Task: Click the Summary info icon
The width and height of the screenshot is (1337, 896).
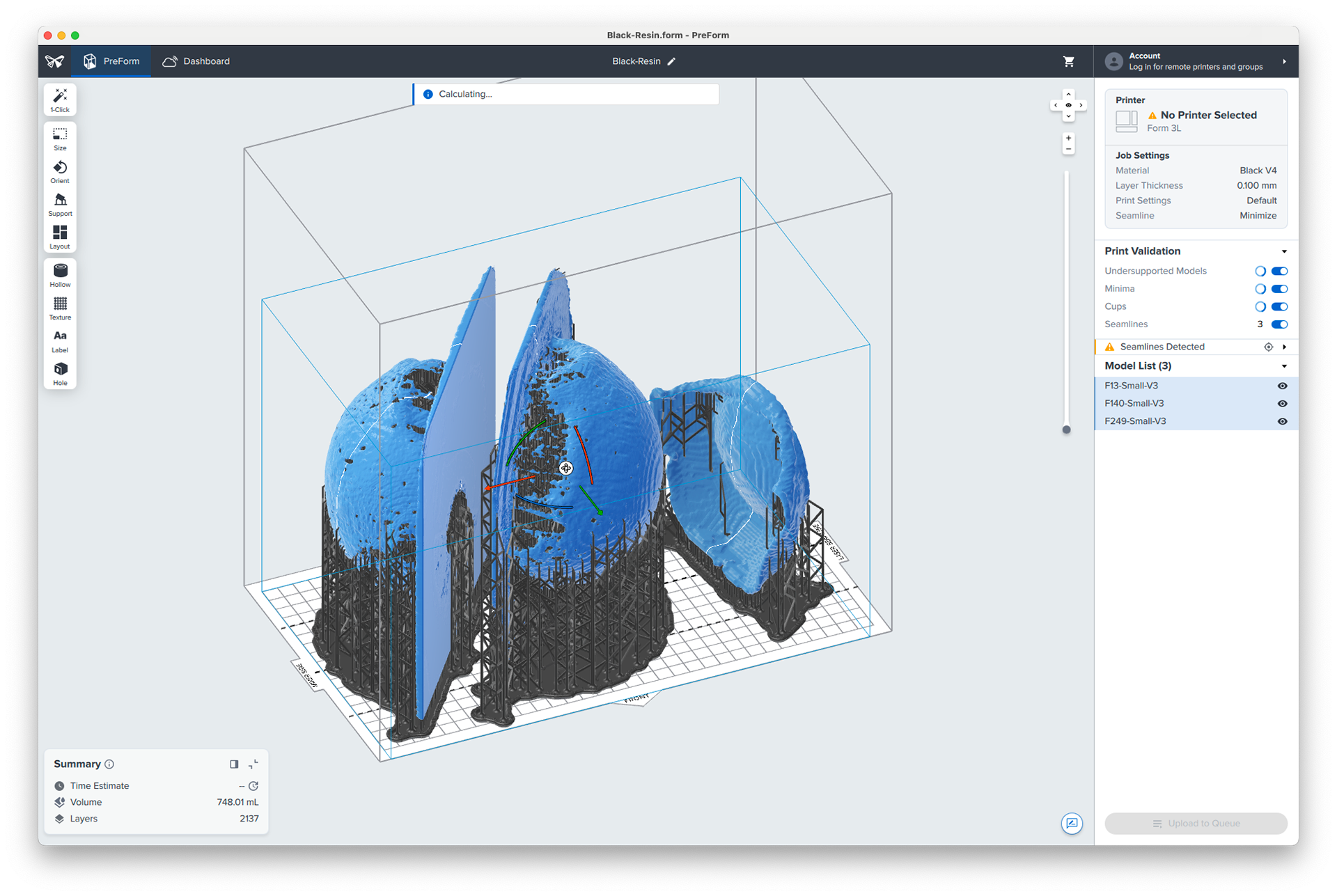Action: point(109,764)
